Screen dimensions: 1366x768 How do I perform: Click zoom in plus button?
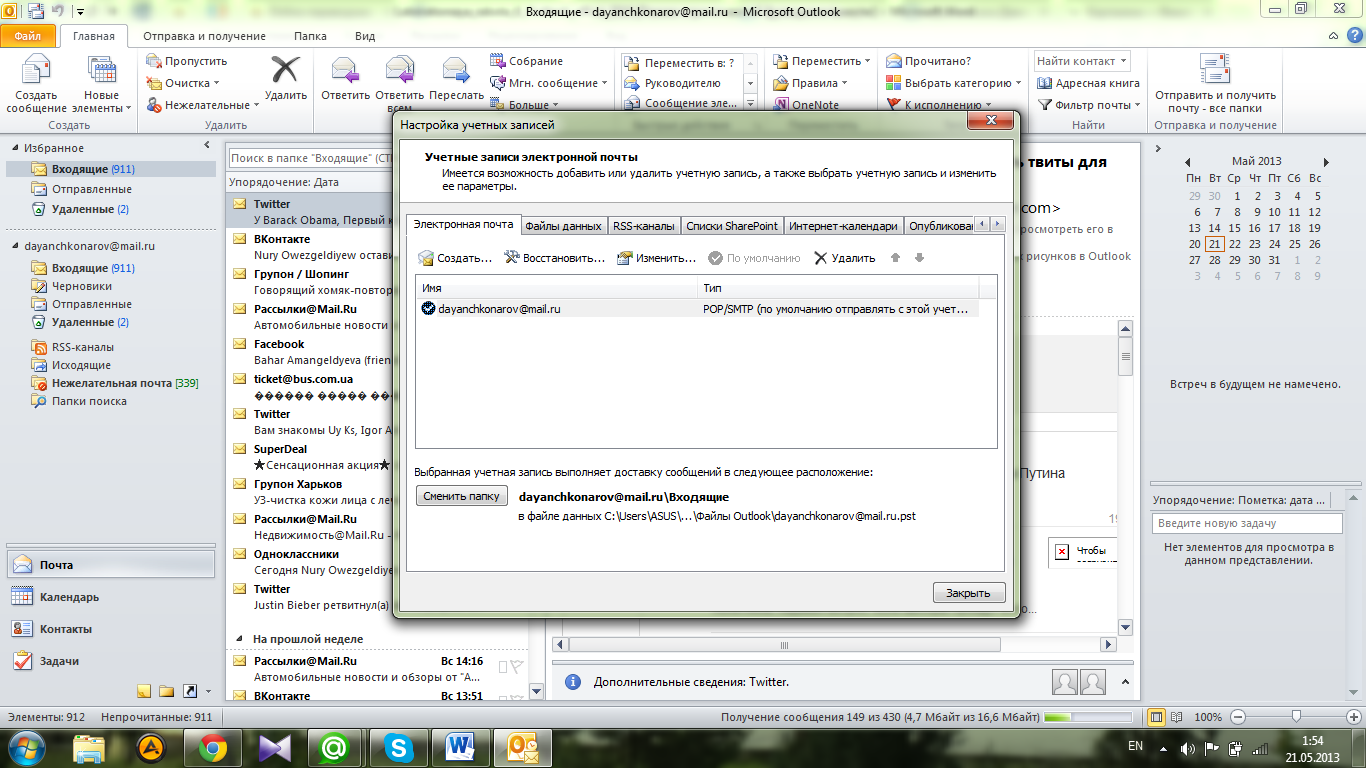click(1352, 717)
